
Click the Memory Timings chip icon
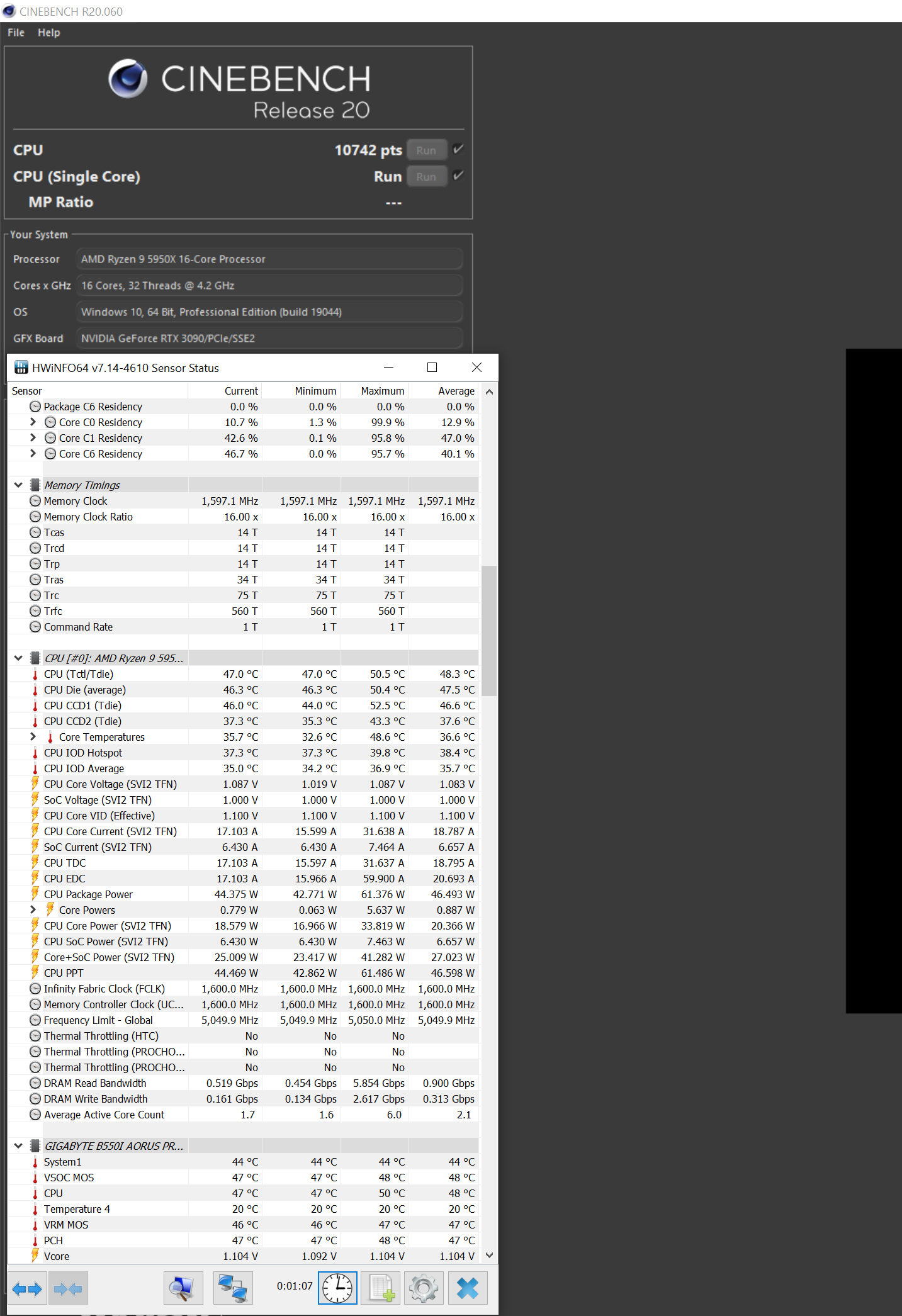pos(36,485)
